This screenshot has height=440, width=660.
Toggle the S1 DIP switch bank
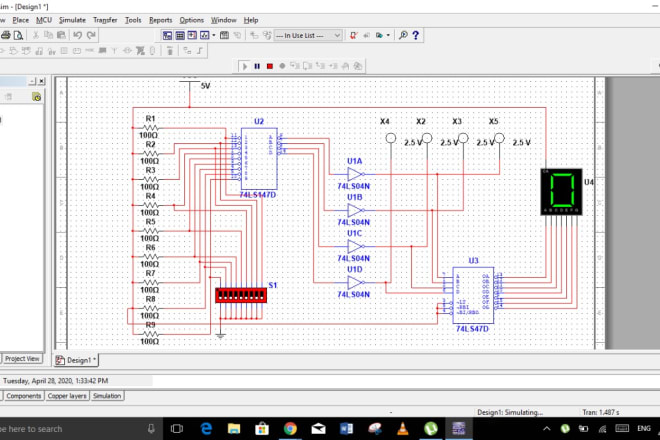coord(241,295)
